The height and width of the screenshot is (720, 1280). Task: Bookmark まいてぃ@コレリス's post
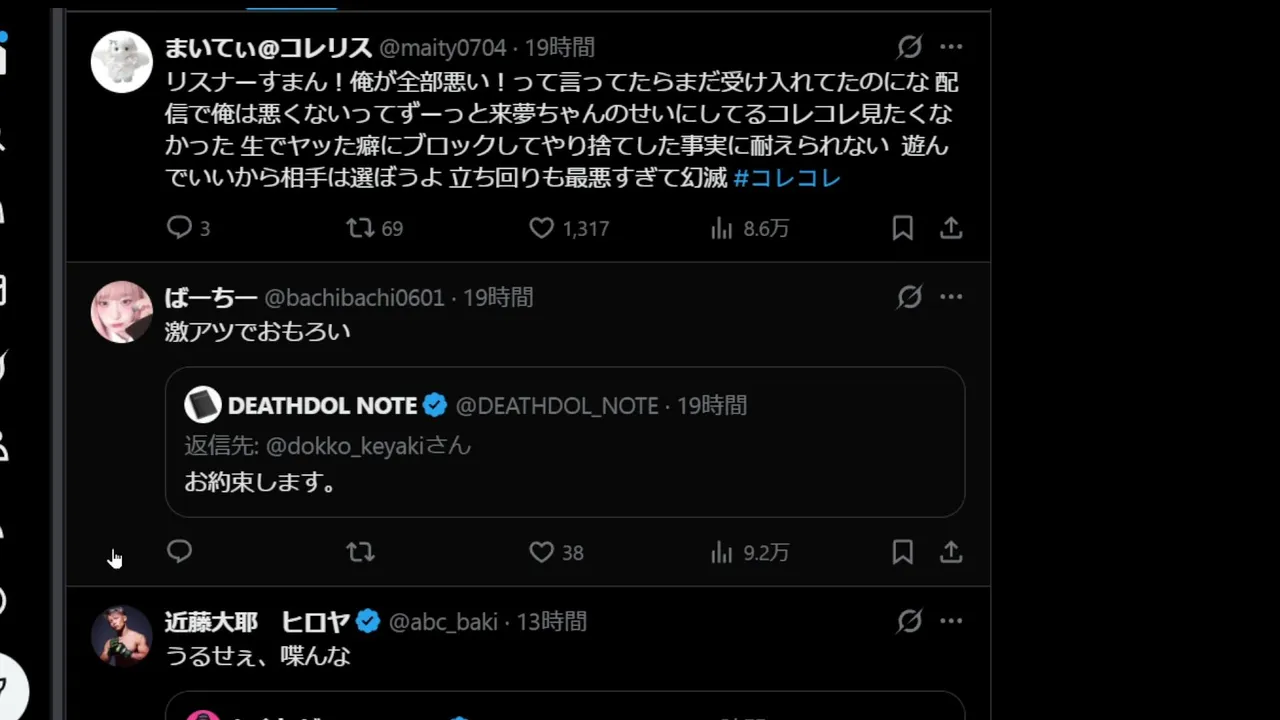tap(902, 228)
